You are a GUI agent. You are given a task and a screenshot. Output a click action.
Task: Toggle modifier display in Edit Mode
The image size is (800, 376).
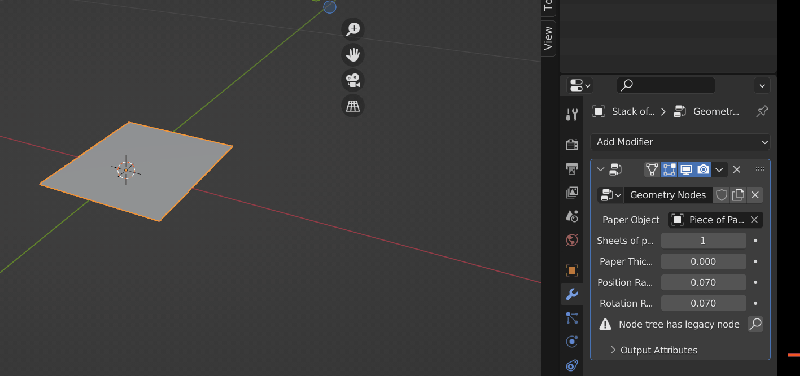(x=669, y=169)
